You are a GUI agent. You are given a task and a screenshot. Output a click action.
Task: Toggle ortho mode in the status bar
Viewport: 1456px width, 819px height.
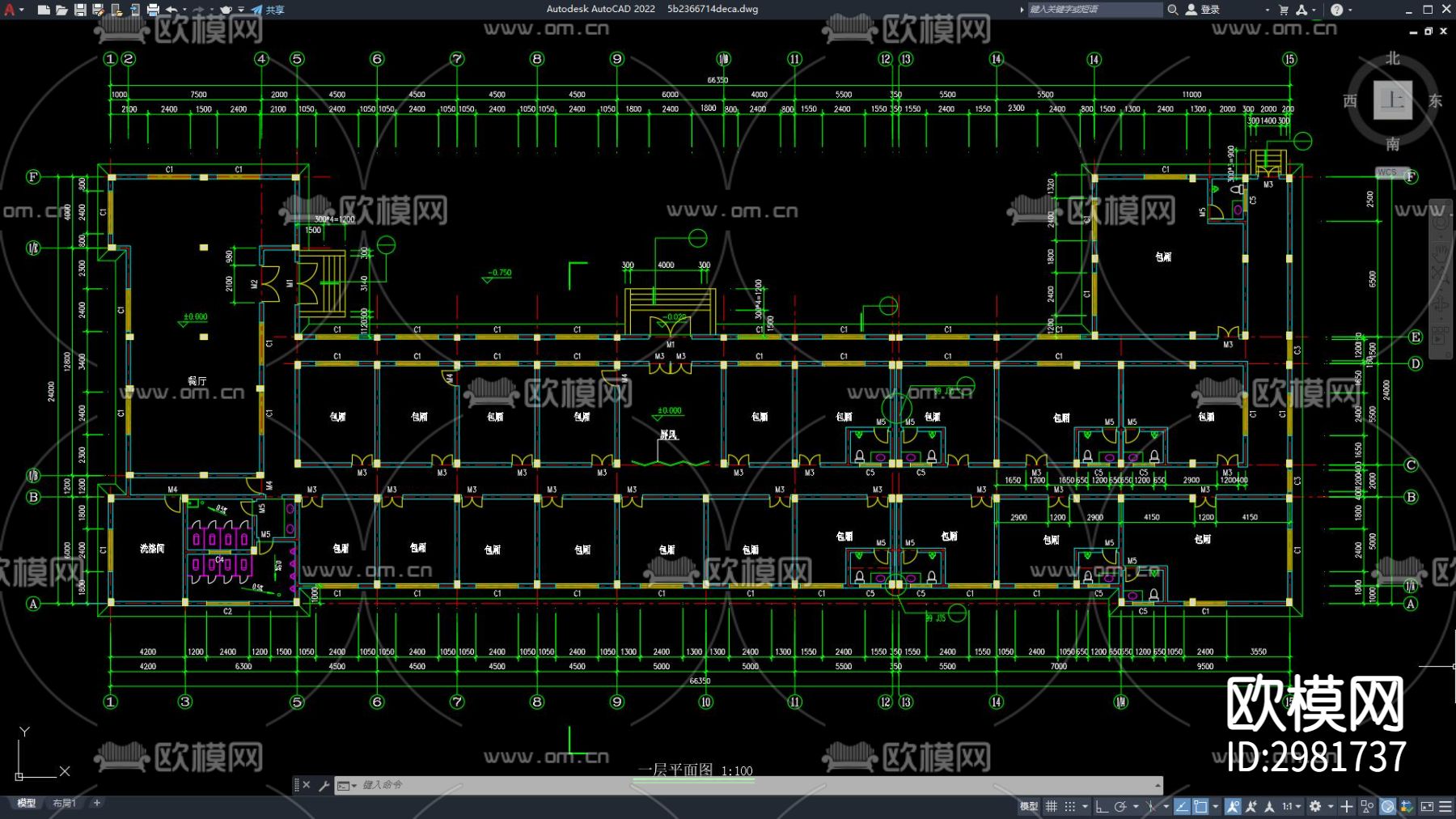[x=1102, y=806]
